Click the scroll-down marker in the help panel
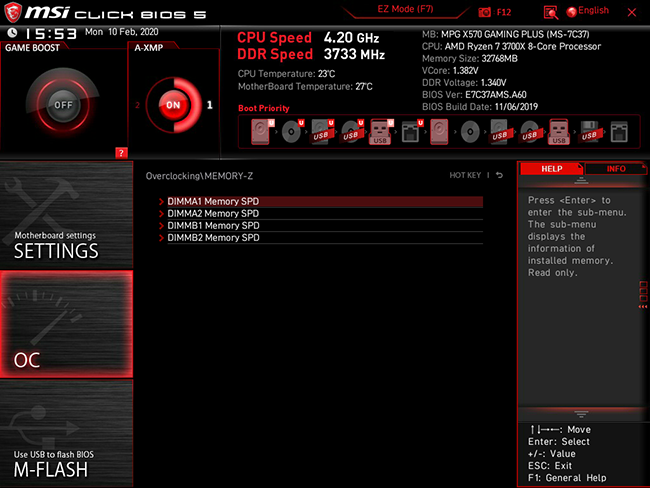Viewport: 650px width, 488px height. 581,414
